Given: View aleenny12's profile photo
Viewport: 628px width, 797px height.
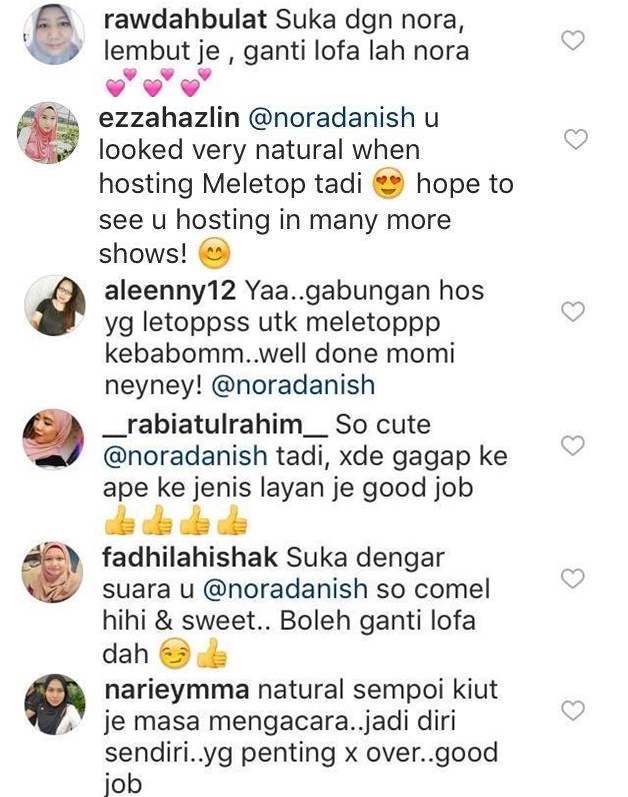Looking at the screenshot, I should click(55, 305).
